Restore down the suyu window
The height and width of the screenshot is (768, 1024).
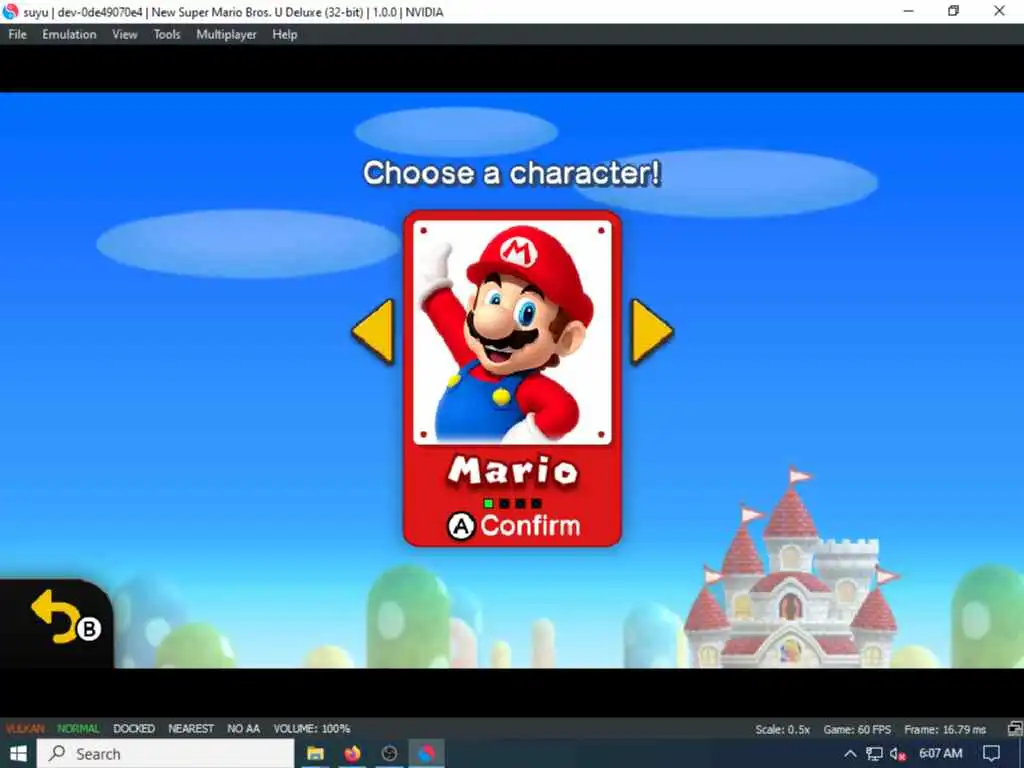click(x=953, y=11)
